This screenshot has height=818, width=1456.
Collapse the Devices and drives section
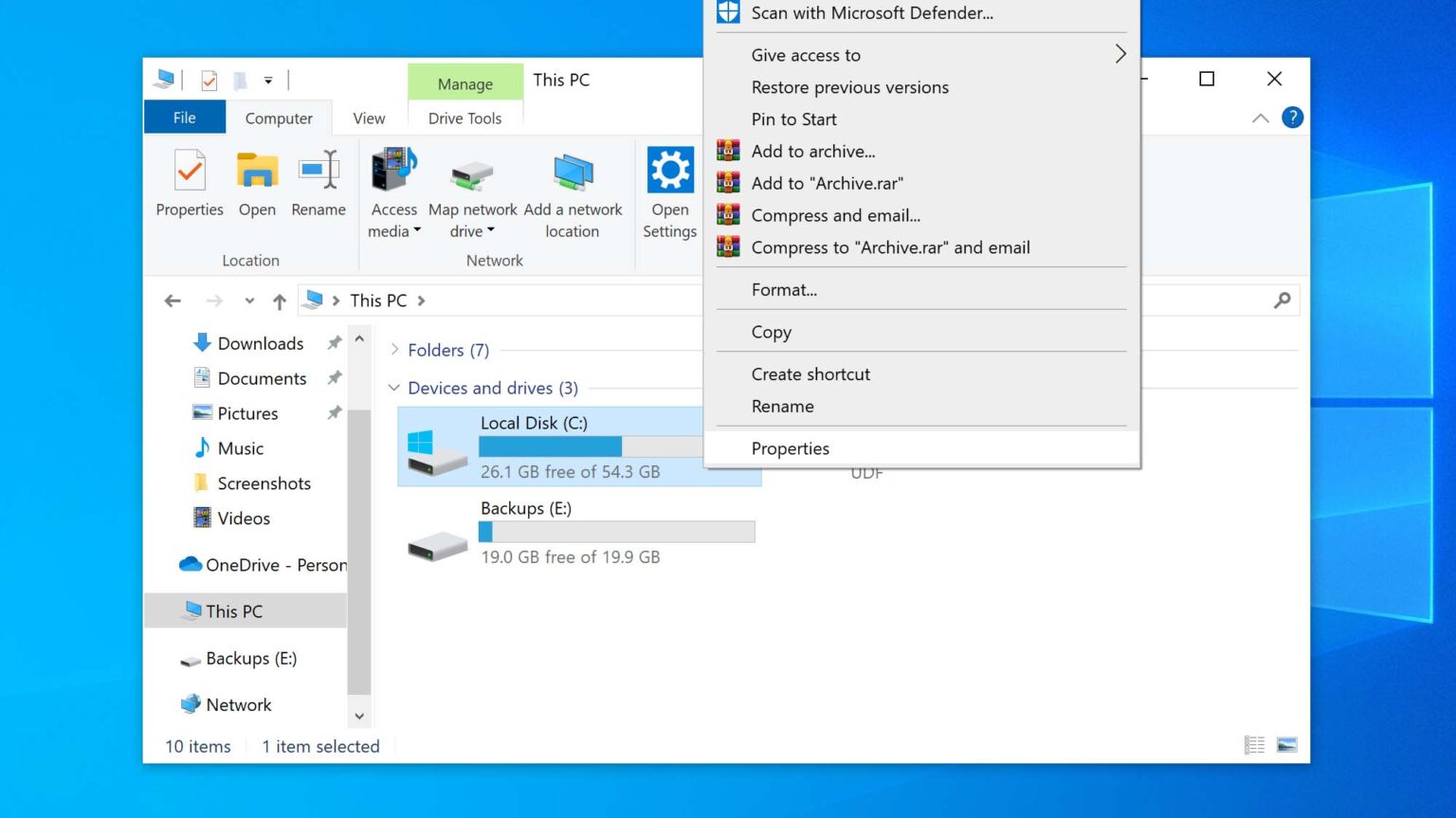394,388
